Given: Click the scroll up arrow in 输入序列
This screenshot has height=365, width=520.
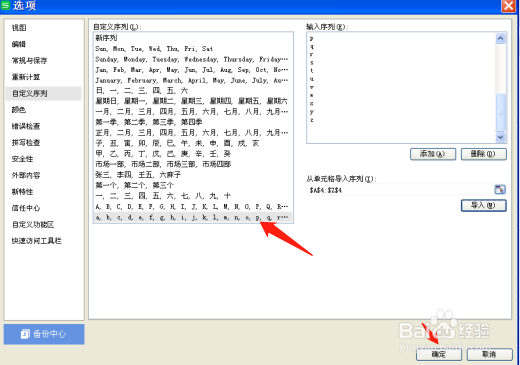Looking at the screenshot, I should (x=501, y=38).
